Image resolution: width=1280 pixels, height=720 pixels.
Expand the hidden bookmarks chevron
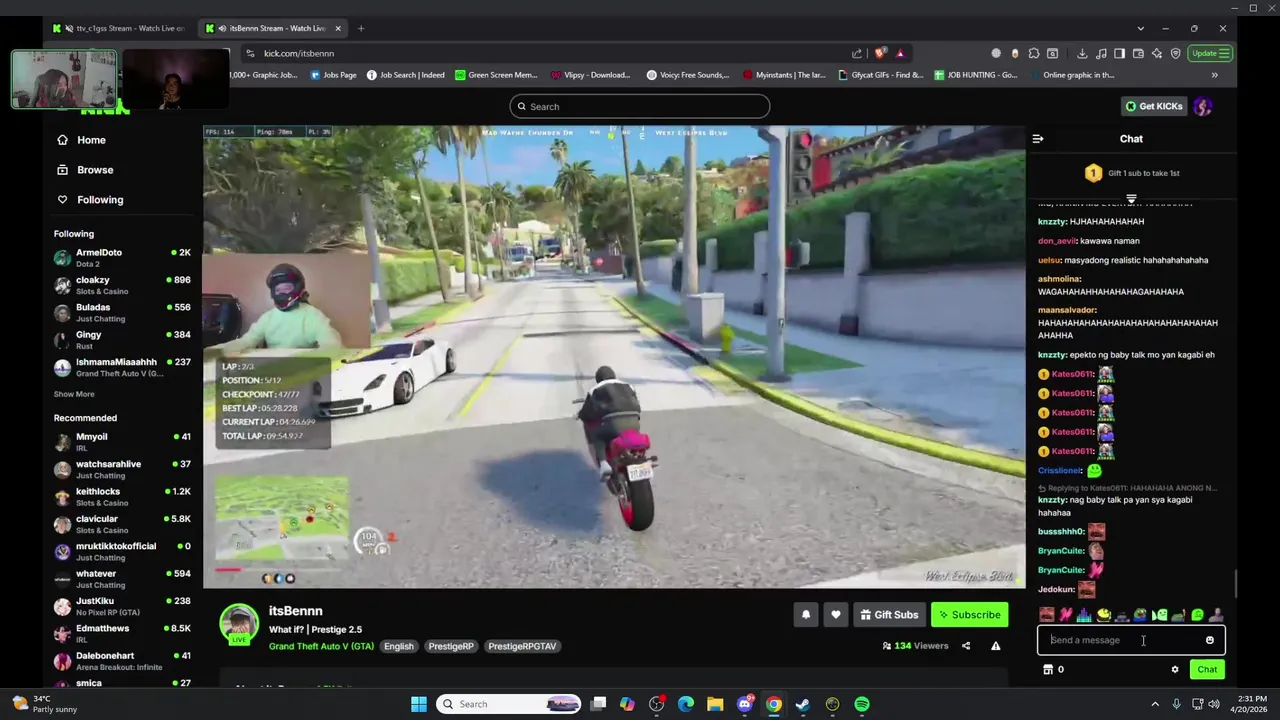[x=1215, y=75]
